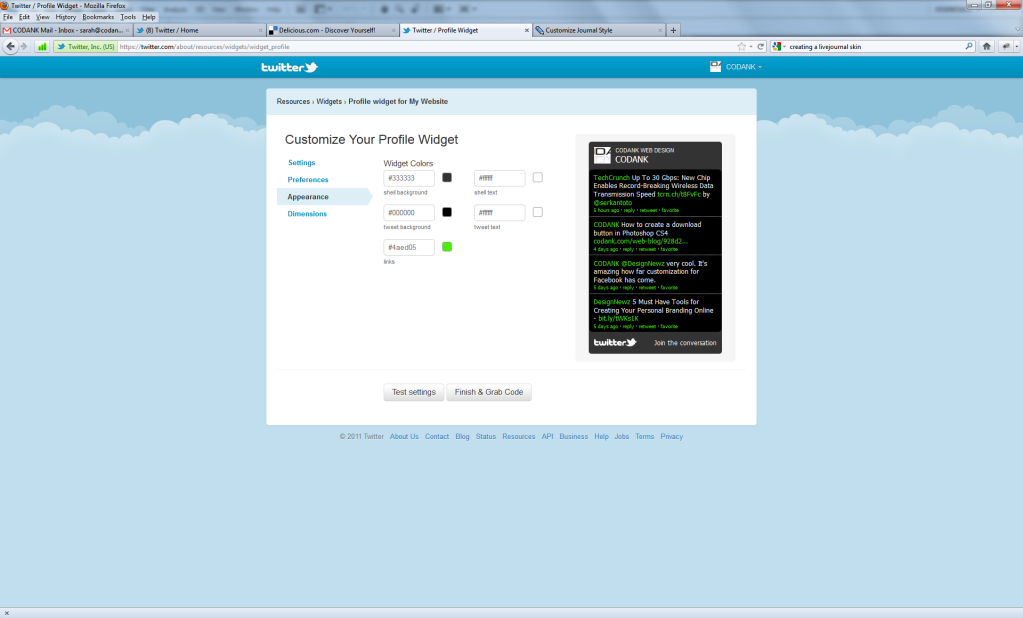
Task: Click the toolbar add-on icon beside Home
Action: (1005, 46)
